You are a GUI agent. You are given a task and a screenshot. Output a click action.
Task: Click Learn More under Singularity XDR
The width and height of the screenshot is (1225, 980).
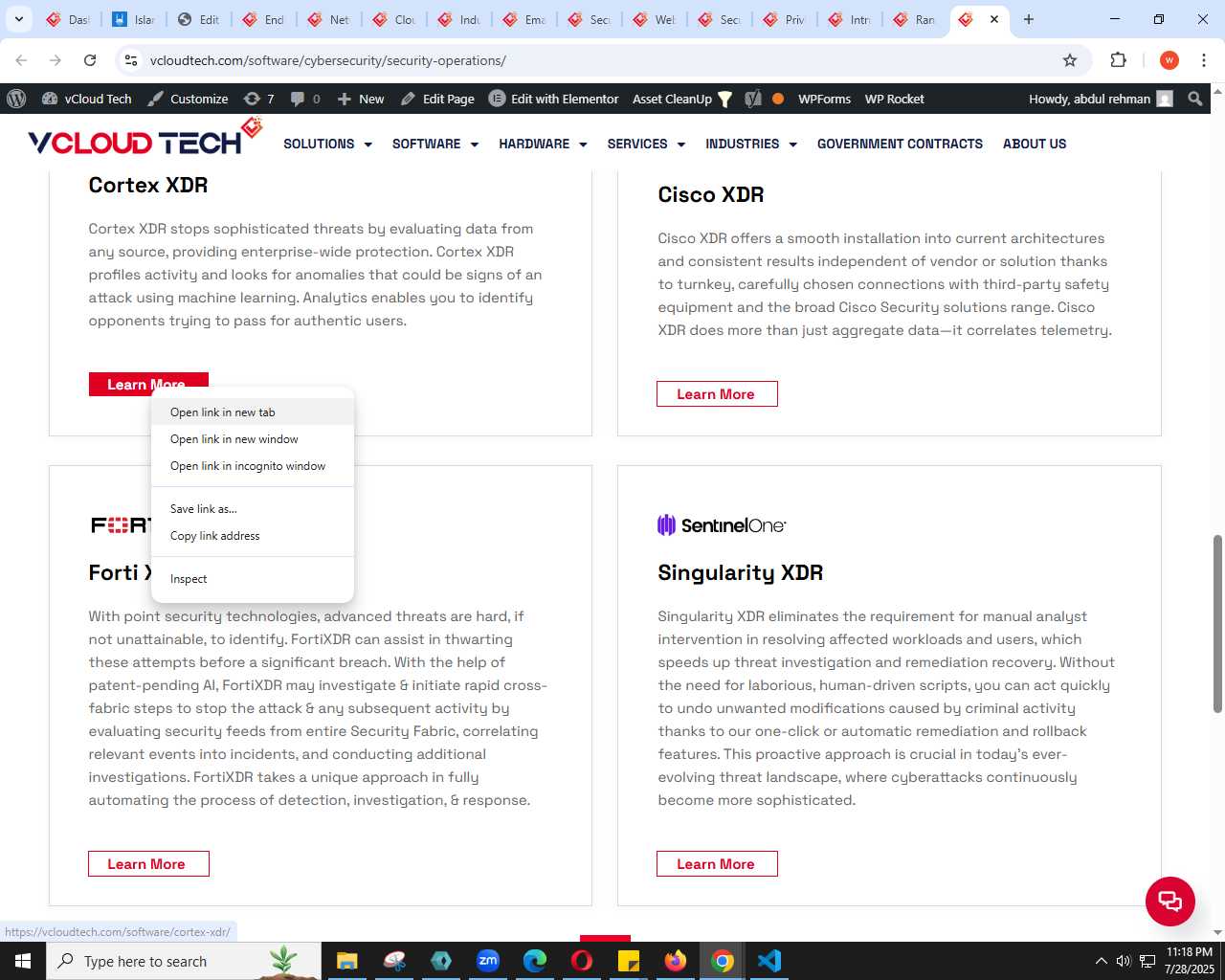pyautogui.click(x=717, y=864)
